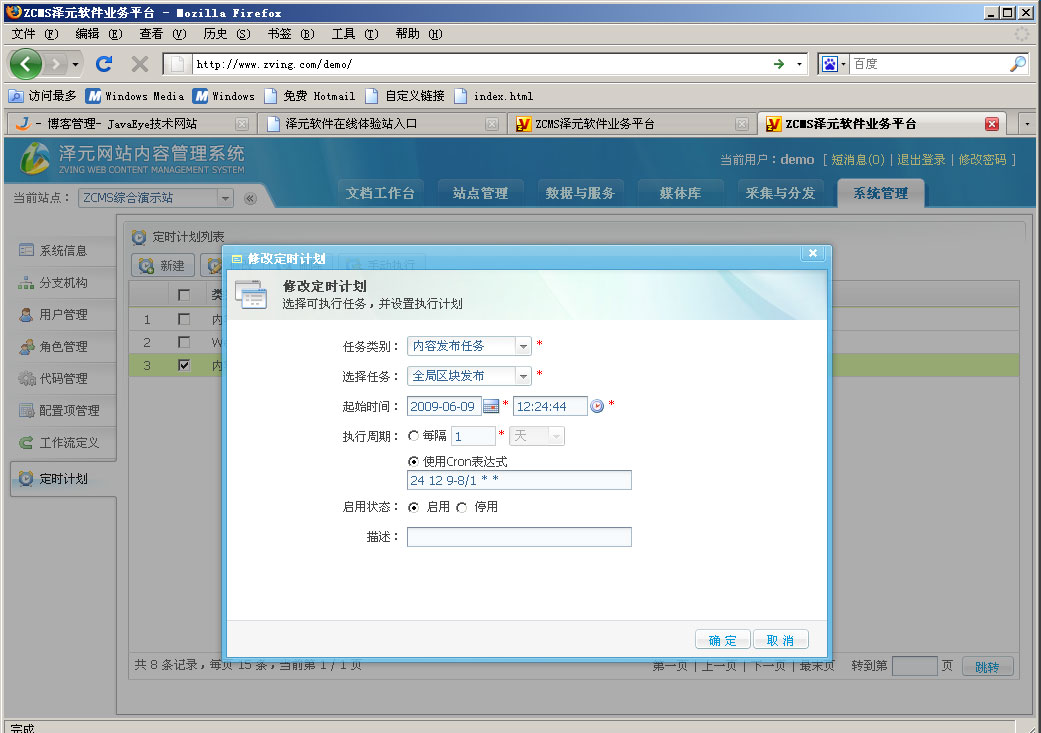Click the 修改密码 link
This screenshot has width=1041, height=733.
[982, 160]
